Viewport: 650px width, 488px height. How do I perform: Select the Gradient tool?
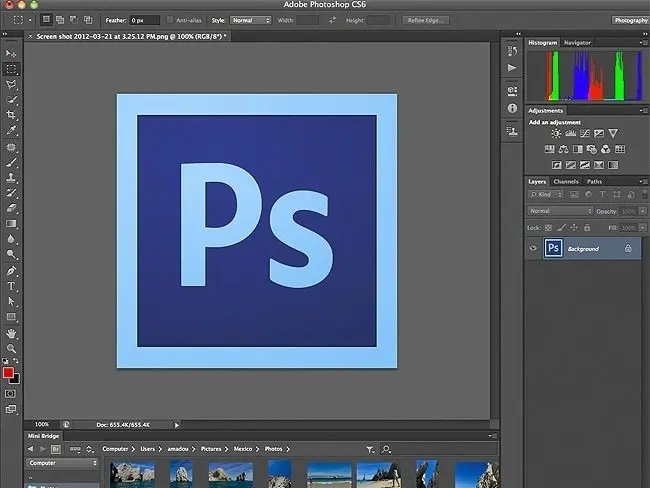pyautogui.click(x=11, y=224)
